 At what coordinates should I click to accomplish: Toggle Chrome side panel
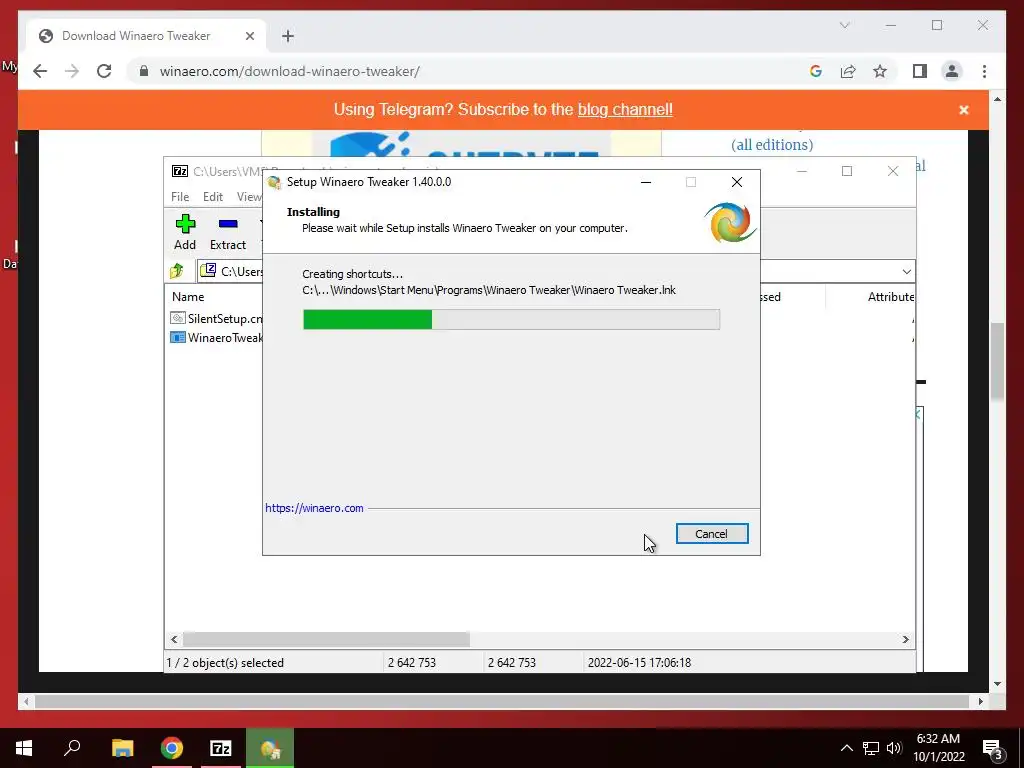pyautogui.click(x=920, y=71)
